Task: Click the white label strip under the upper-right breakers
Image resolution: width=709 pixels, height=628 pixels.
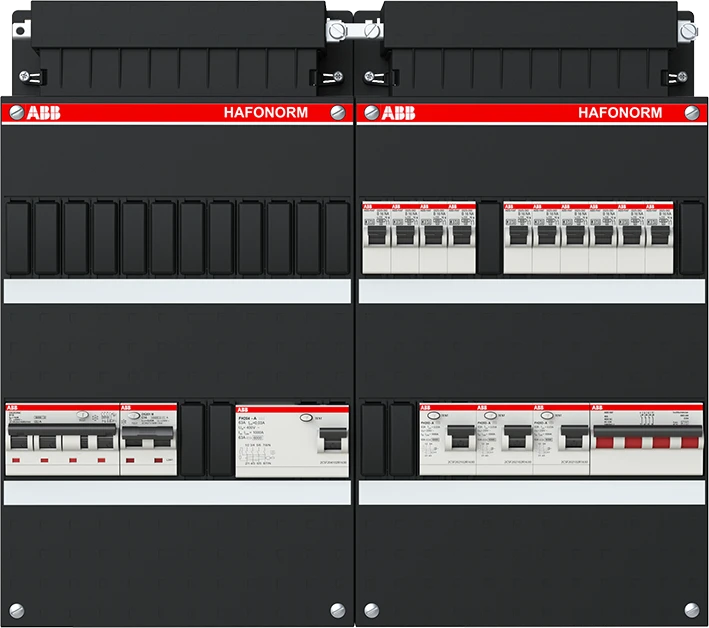Action: click(x=530, y=290)
